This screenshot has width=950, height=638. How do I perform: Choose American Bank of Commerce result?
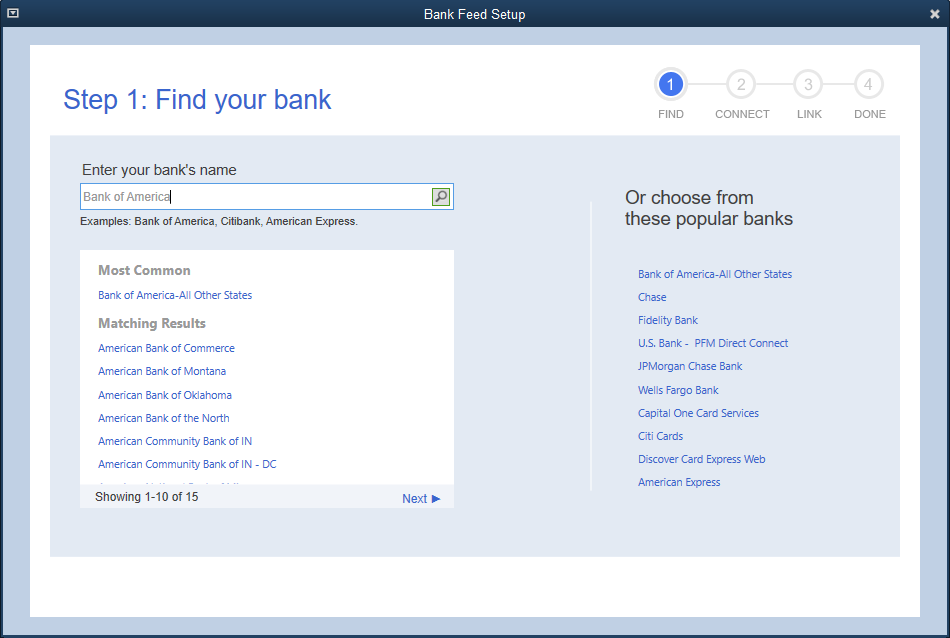[x=166, y=348]
